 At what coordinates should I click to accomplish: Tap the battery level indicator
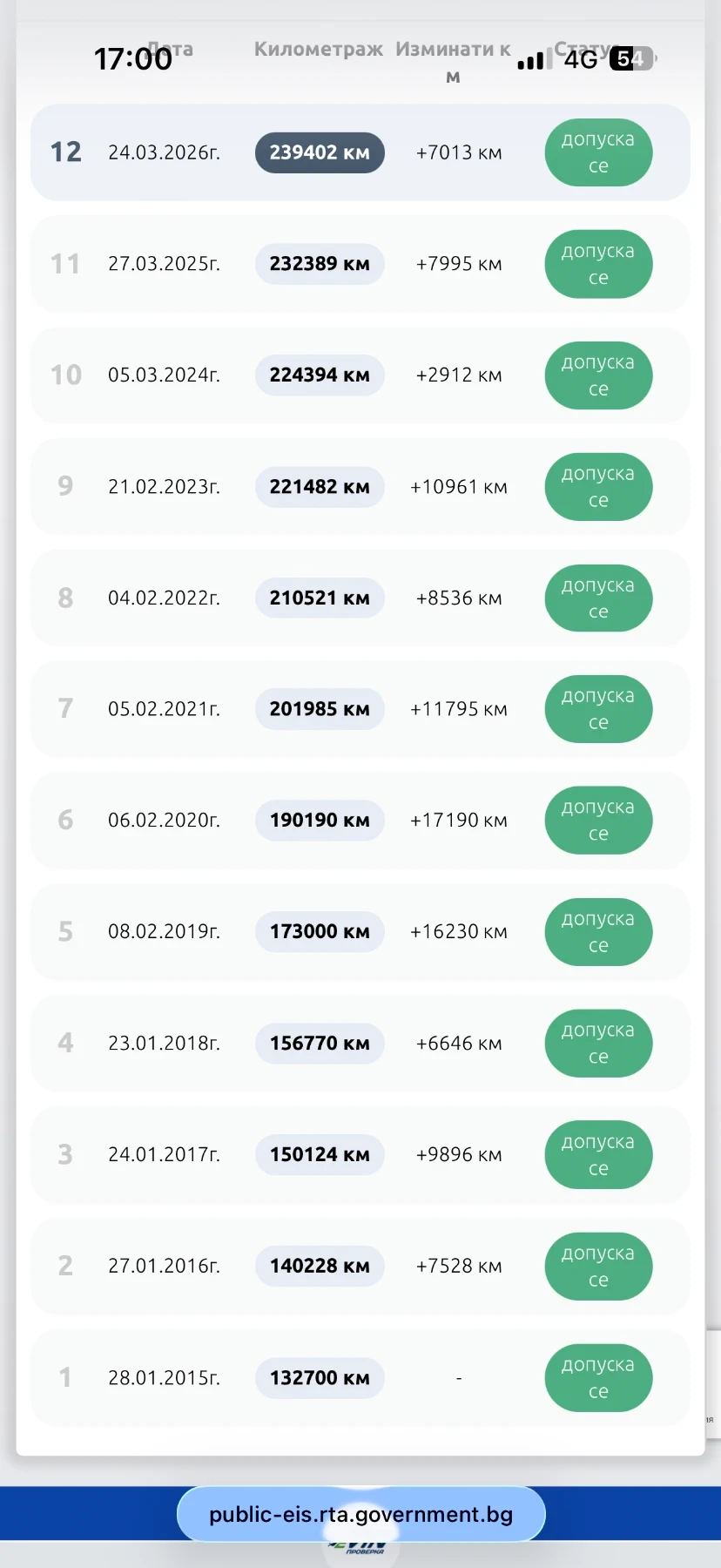[x=632, y=59]
